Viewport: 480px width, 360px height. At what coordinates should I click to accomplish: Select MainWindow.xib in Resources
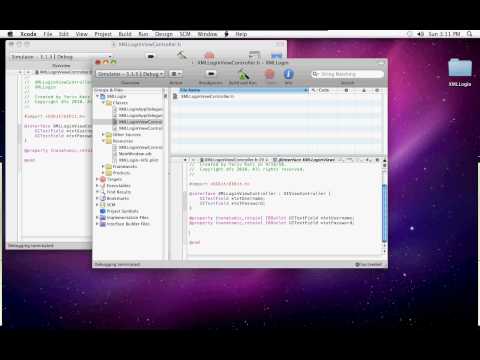(x=135, y=154)
